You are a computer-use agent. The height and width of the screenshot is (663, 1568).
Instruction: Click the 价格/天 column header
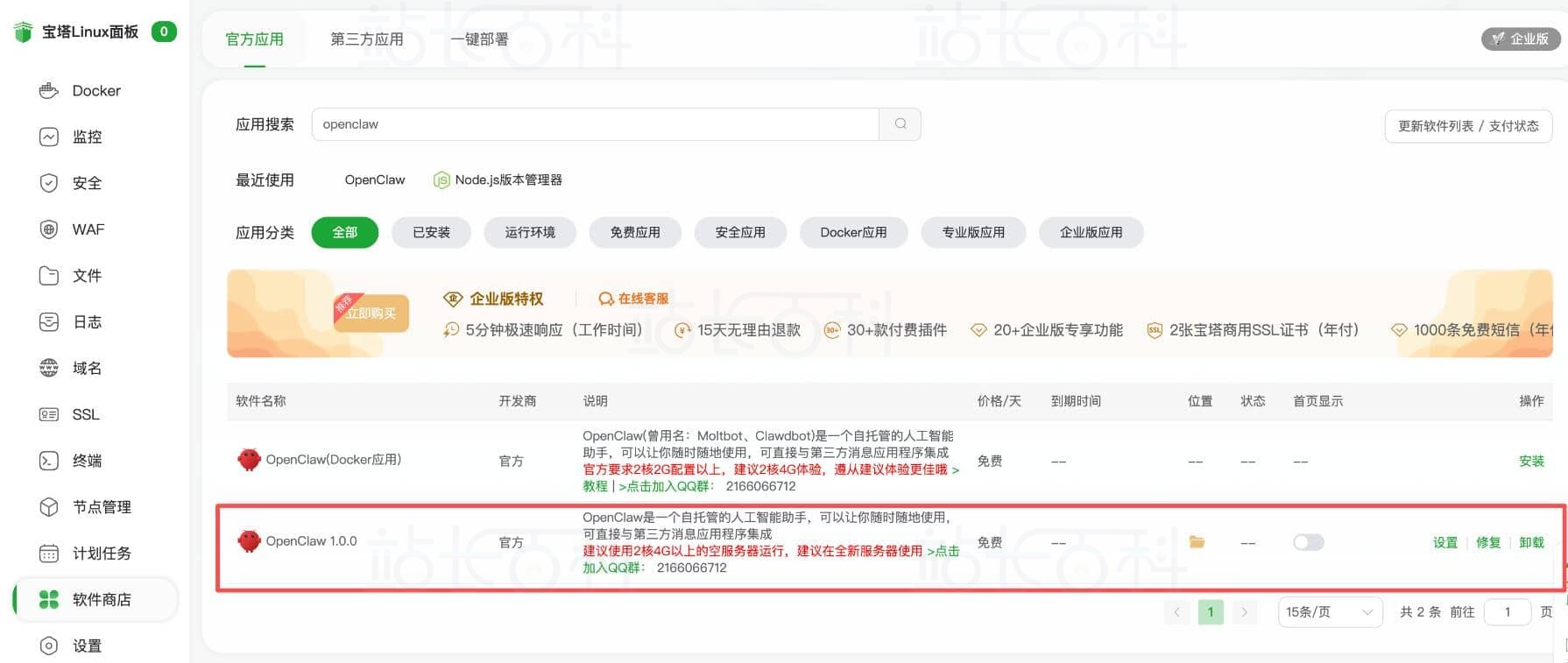point(999,401)
